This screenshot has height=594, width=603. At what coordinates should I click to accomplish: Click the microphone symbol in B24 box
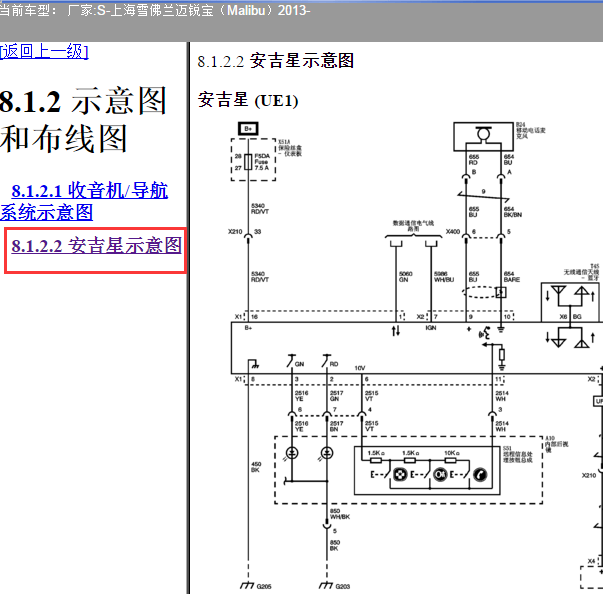(483, 134)
